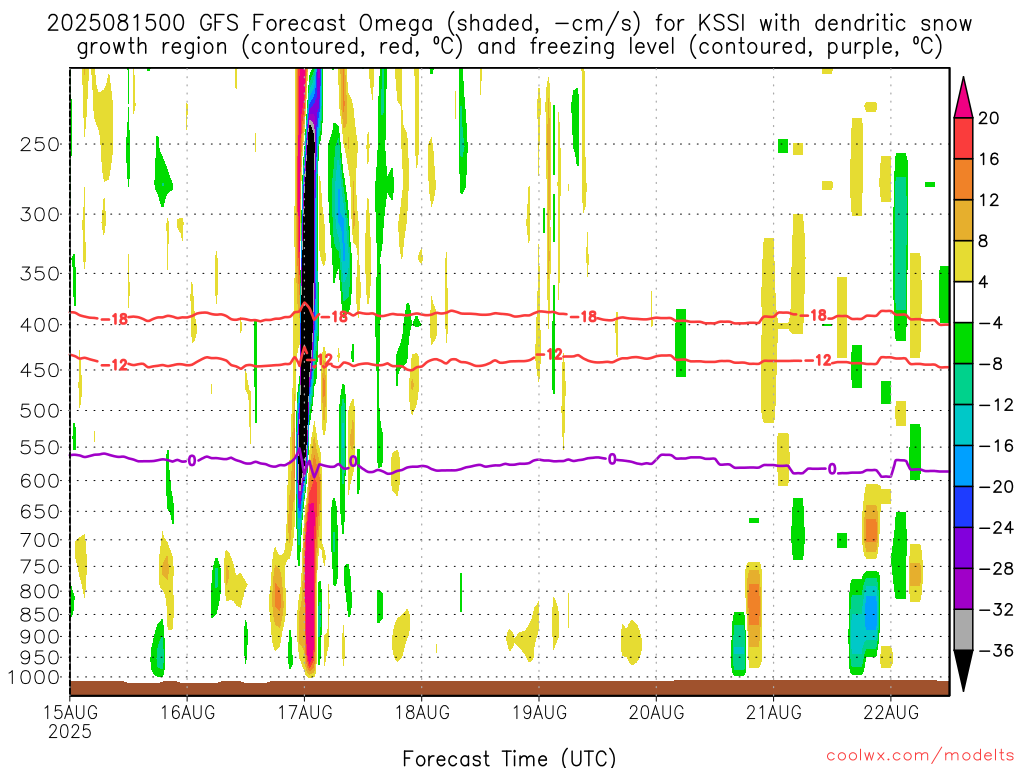Select the 350 pressure level axis label
Screen dimensions: 1024x768
[x=40, y=273]
